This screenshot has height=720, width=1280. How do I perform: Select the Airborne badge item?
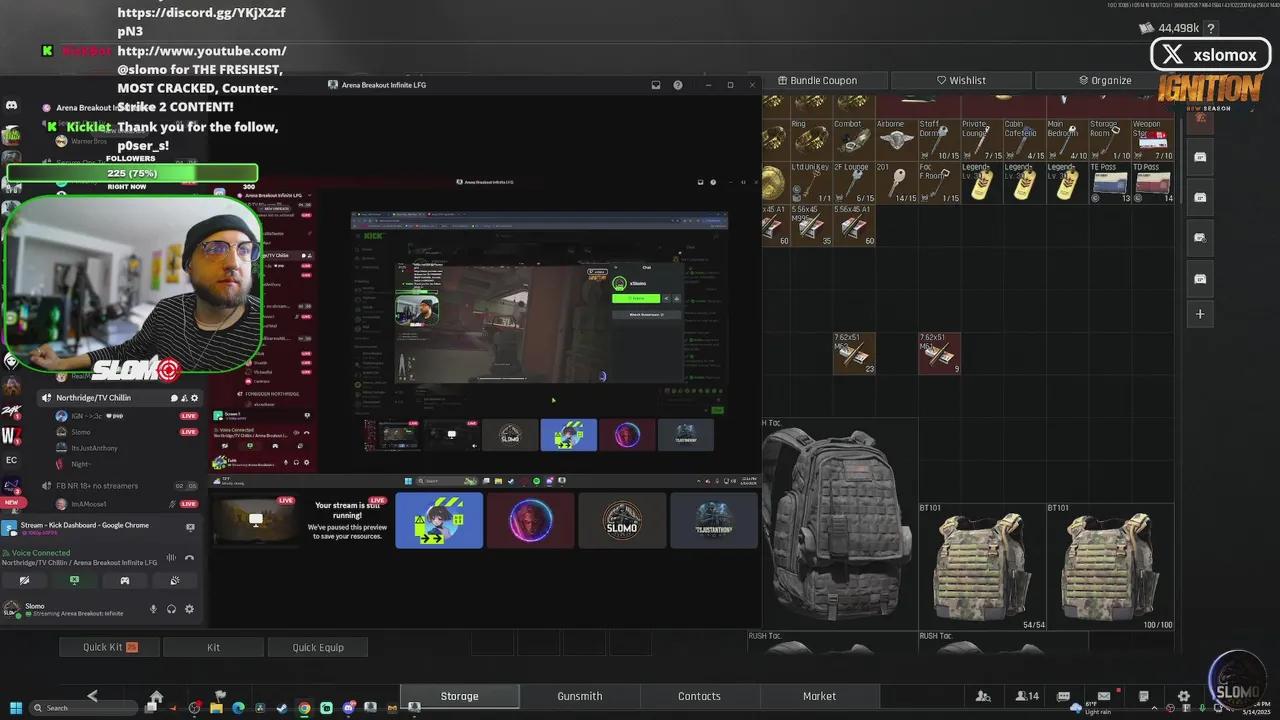tap(897, 140)
